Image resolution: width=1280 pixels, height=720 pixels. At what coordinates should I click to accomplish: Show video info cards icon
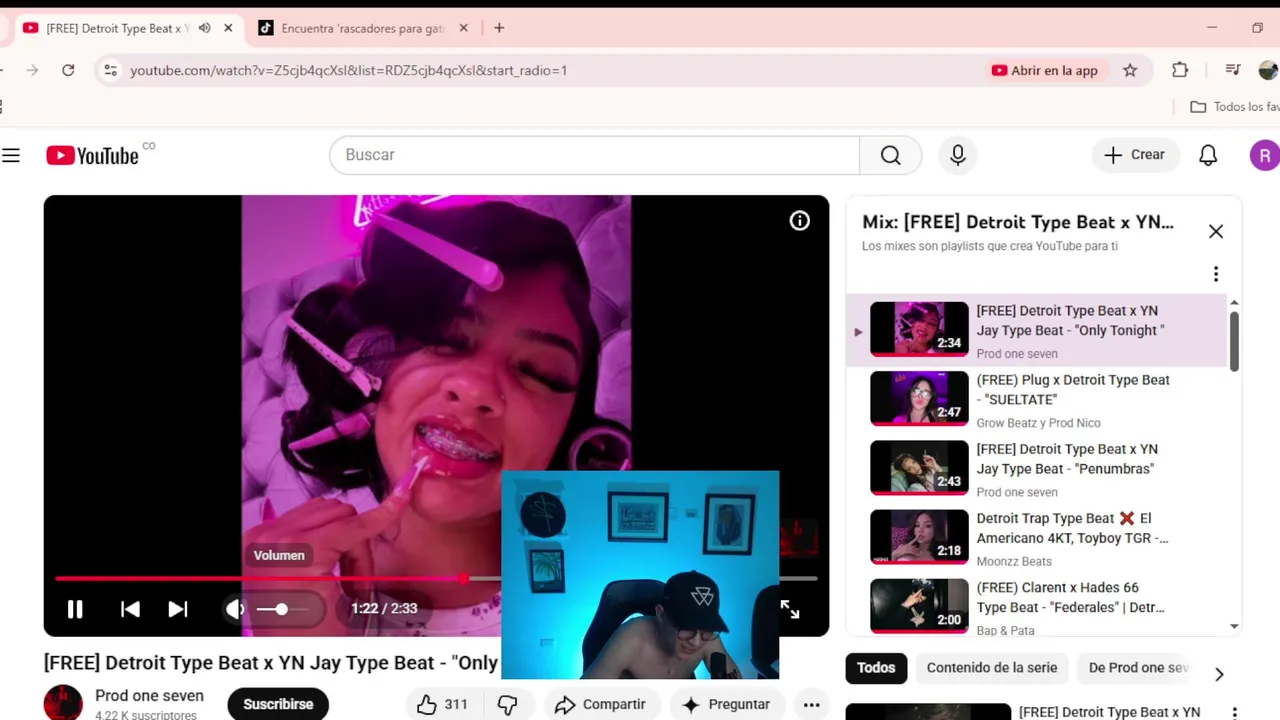click(x=800, y=221)
